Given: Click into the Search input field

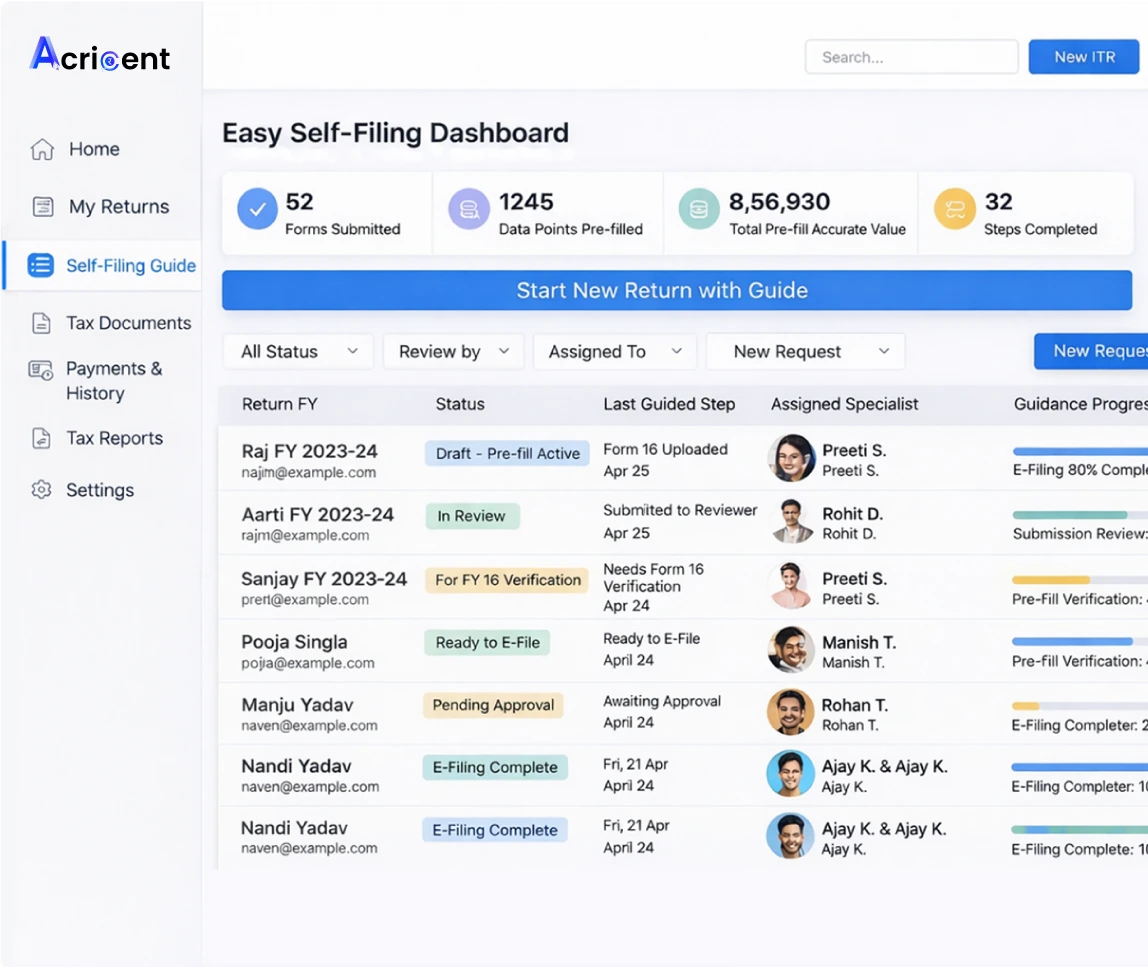Looking at the screenshot, I should click(911, 57).
